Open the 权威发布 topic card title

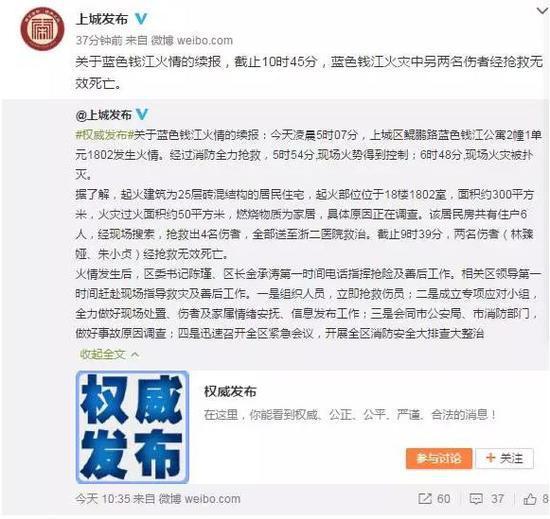[x=230, y=391]
